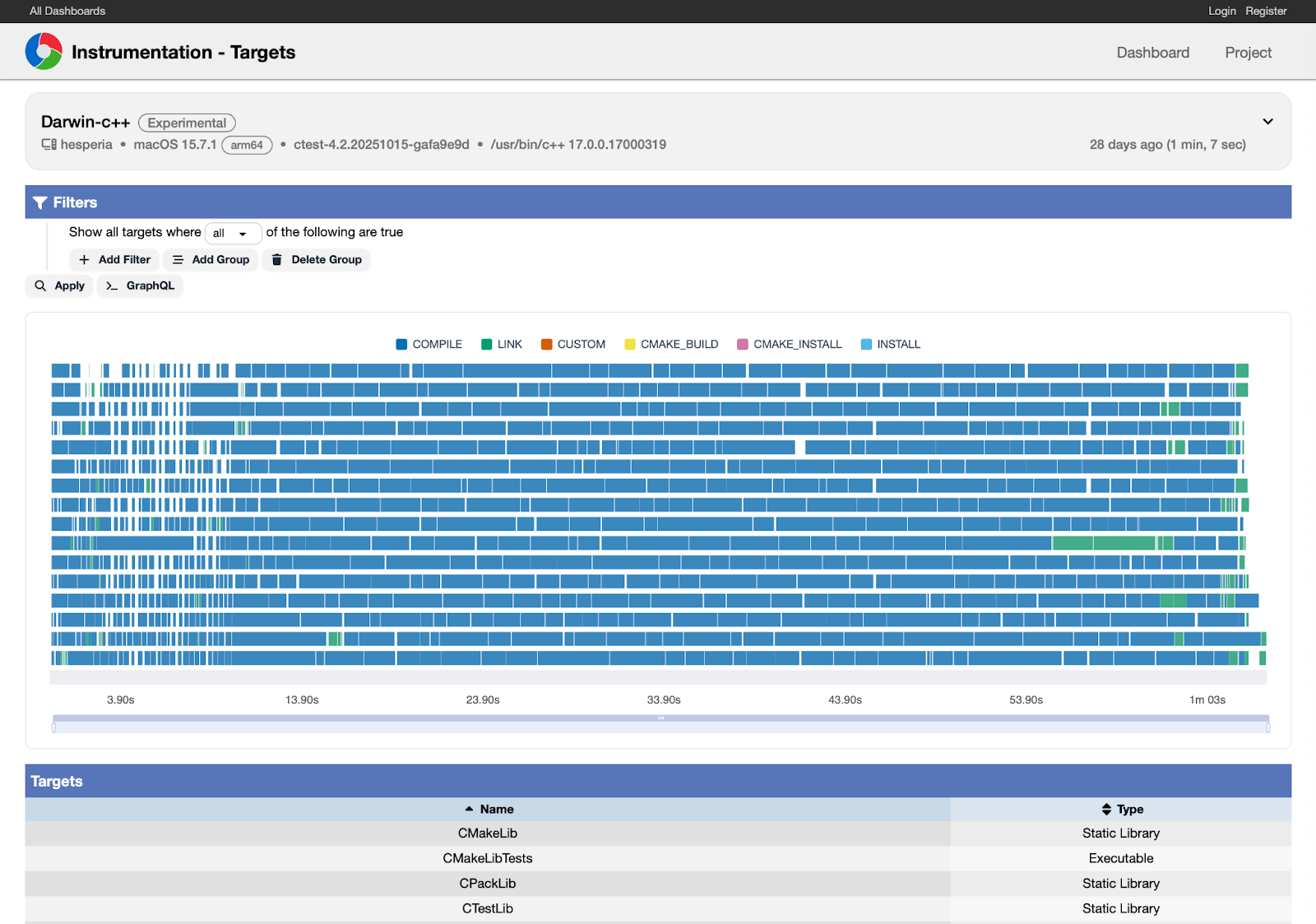This screenshot has height=924, width=1316.
Task: Toggle CUSTOM series in chart legend
Action: [572, 345]
